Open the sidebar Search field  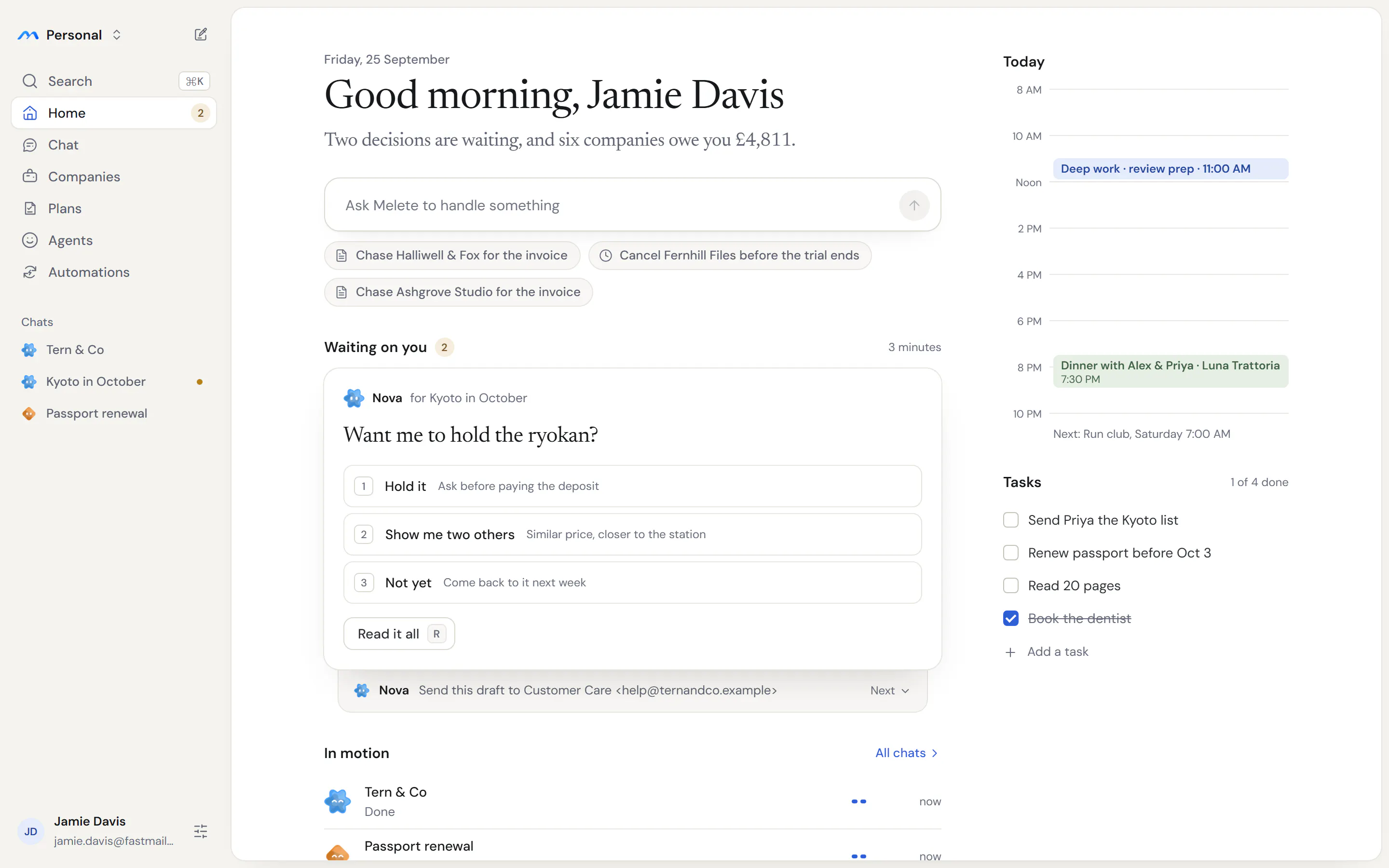[x=114, y=81]
